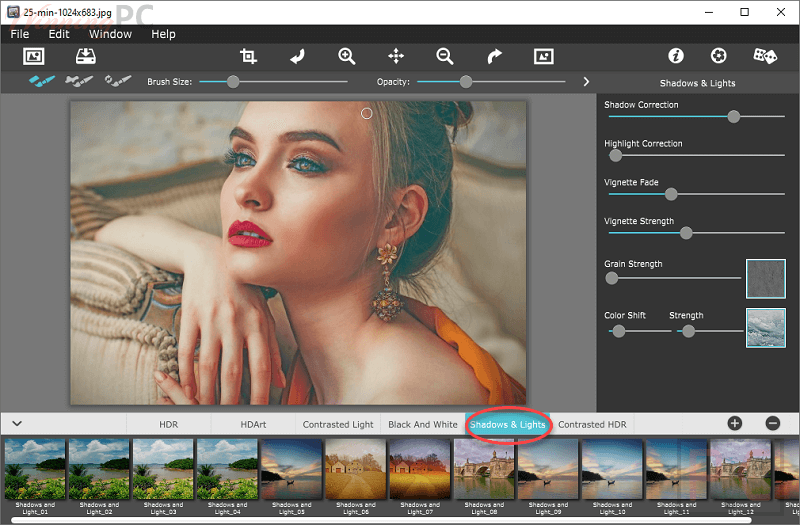The width and height of the screenshot is (800, 525).
Task: Switch to the HDR tab
Action: [168, 424]
